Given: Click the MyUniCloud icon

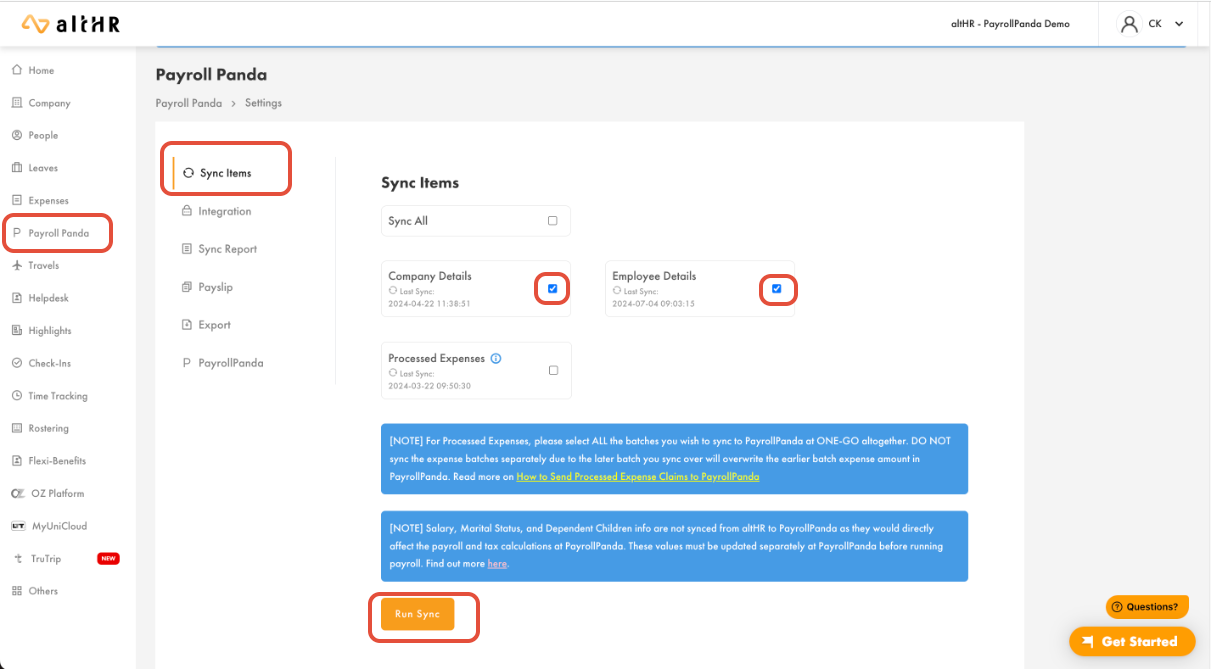Looking at the screenshot, I should coord(17,526).
